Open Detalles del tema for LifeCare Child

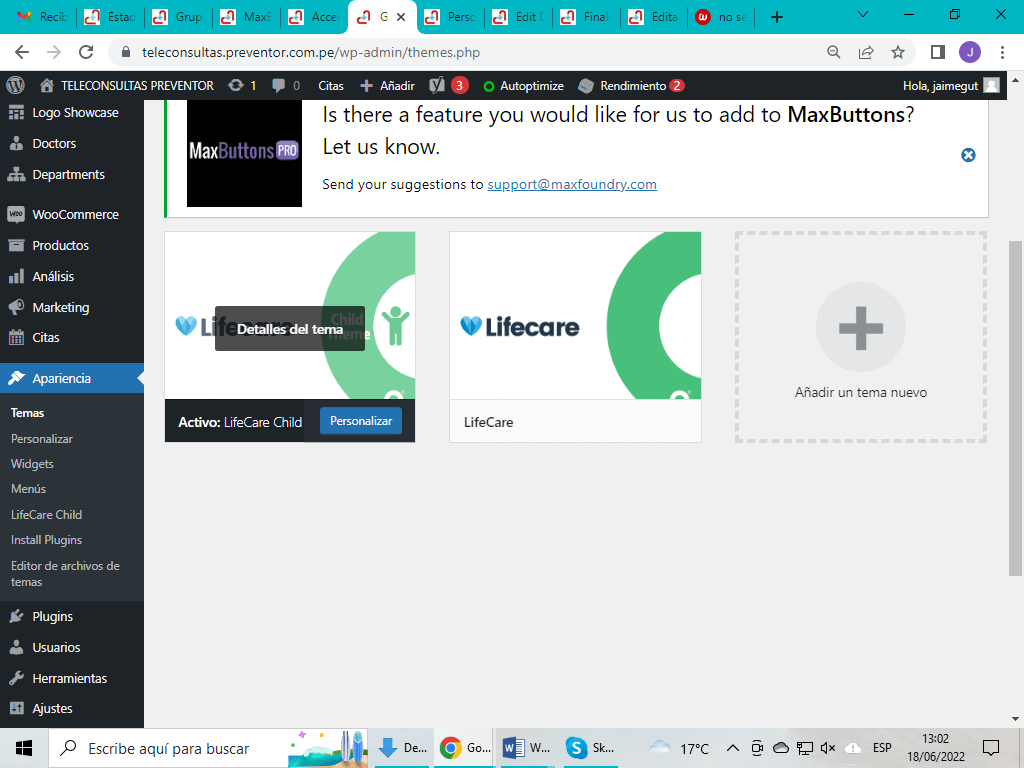tap(290, 328)
